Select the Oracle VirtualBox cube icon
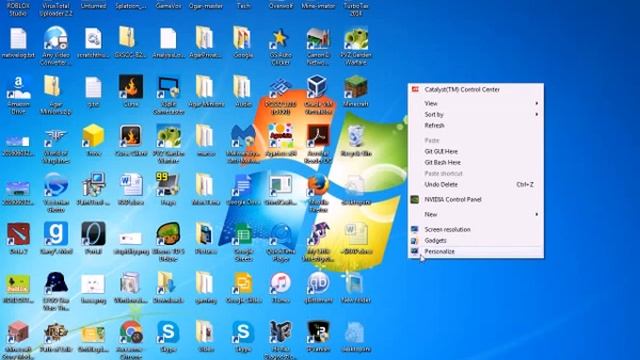This screenshot has height=360, width=640. click(318, 87)
